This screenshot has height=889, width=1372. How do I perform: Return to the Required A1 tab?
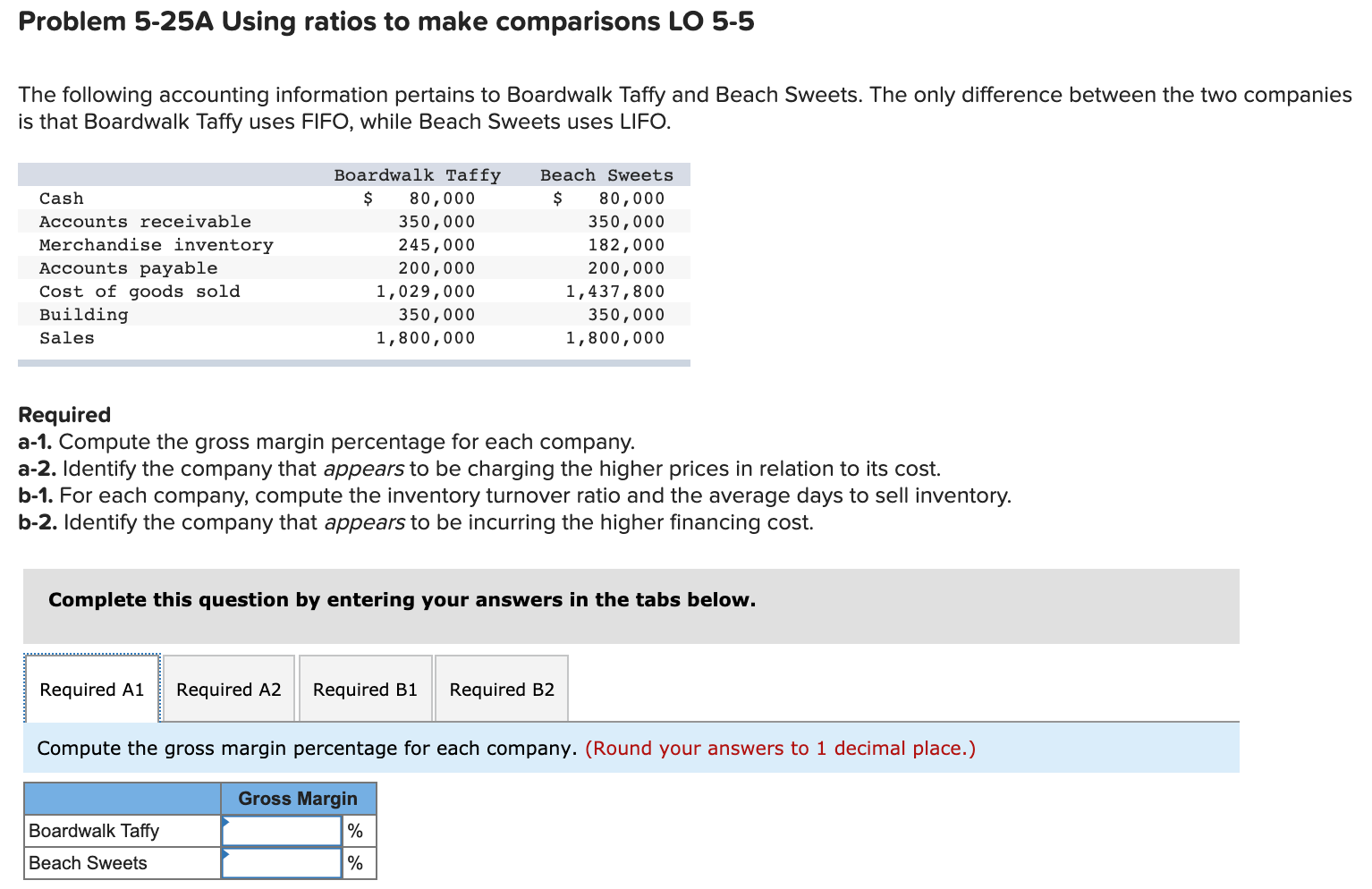coord(91,689)
